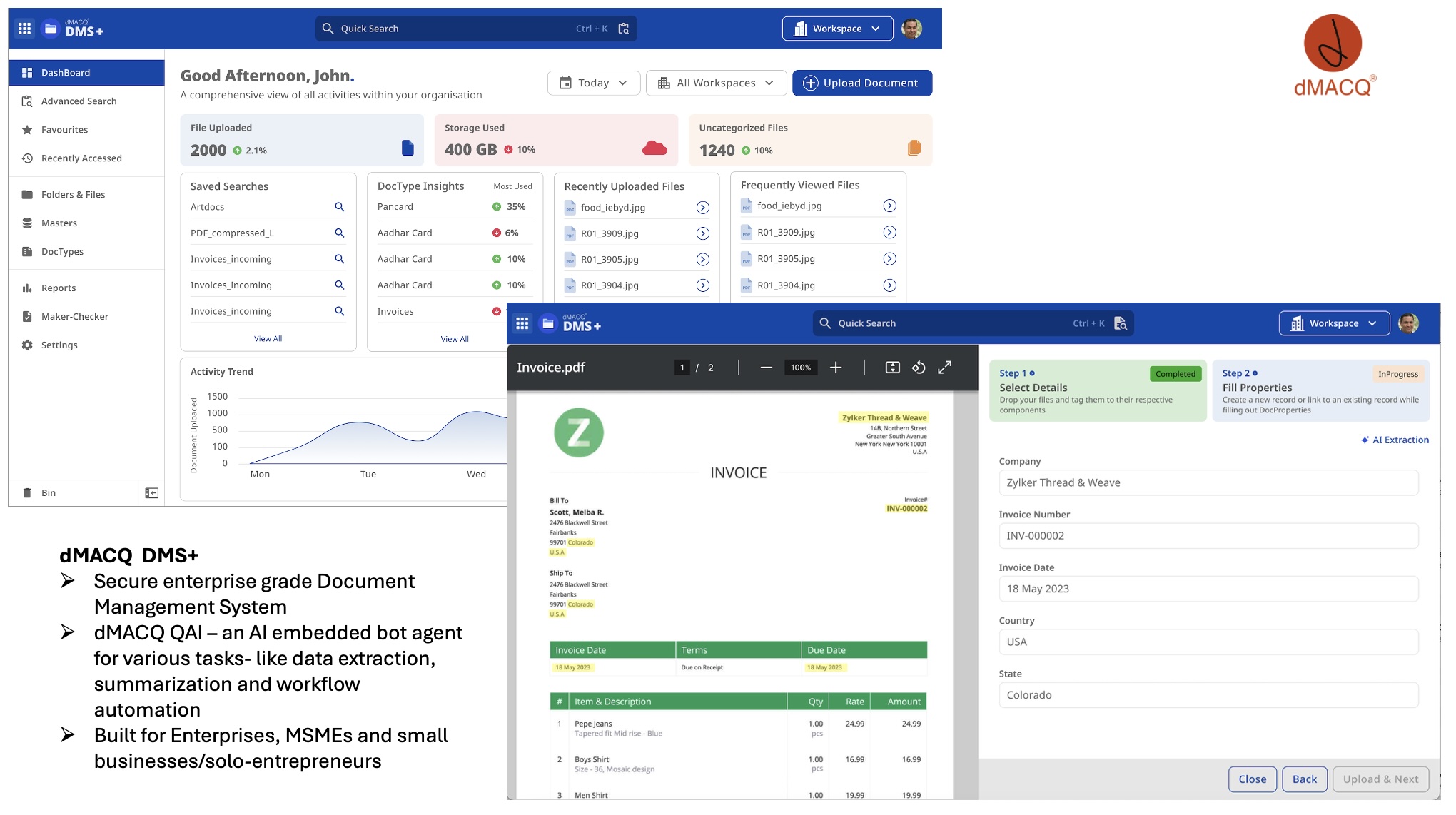
Task: Expand Invoice.pdf viewer to fullscreen
Action: coord(944,368)
